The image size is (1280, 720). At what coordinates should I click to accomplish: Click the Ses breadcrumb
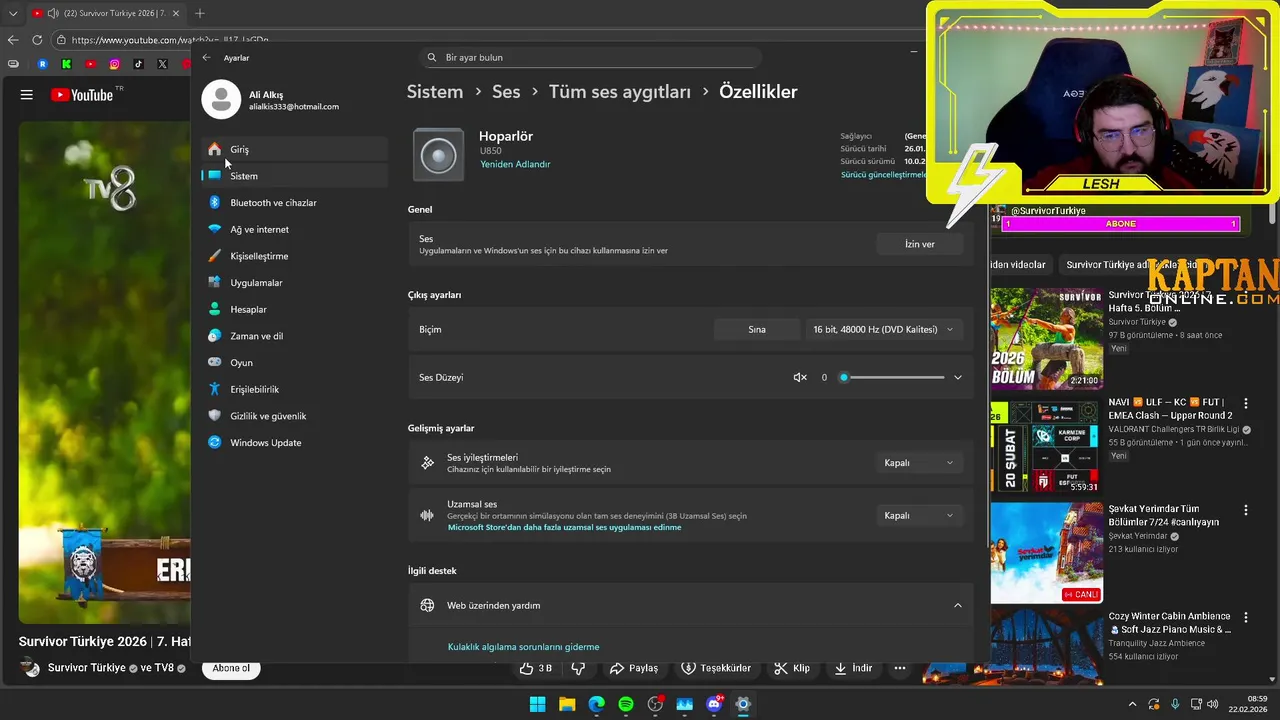pyautogui.click(x=506, y=92)
